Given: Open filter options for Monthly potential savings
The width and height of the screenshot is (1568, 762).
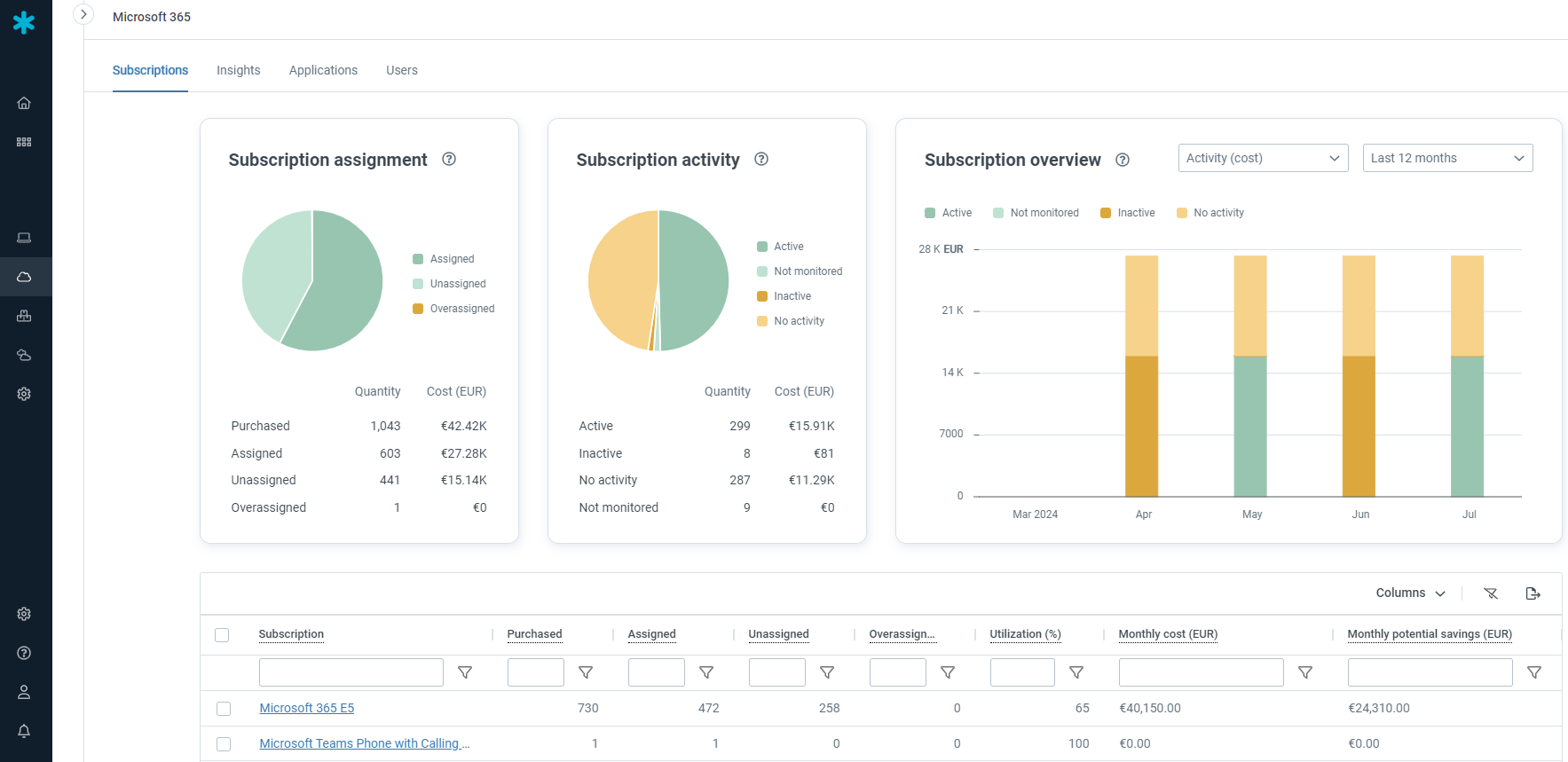Looking at the screenshot, I should click(x=1534, y=672).
